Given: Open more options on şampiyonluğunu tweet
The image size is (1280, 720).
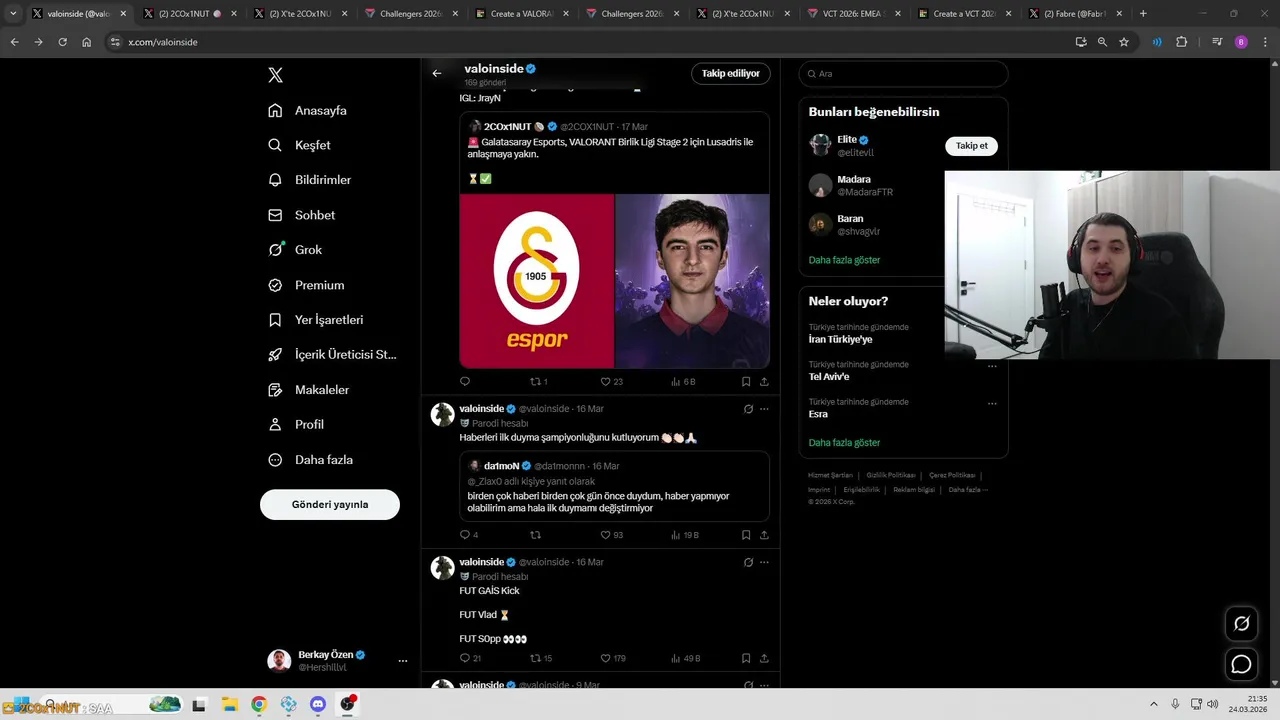Looking at the screenshot, I should coord(764,409).
